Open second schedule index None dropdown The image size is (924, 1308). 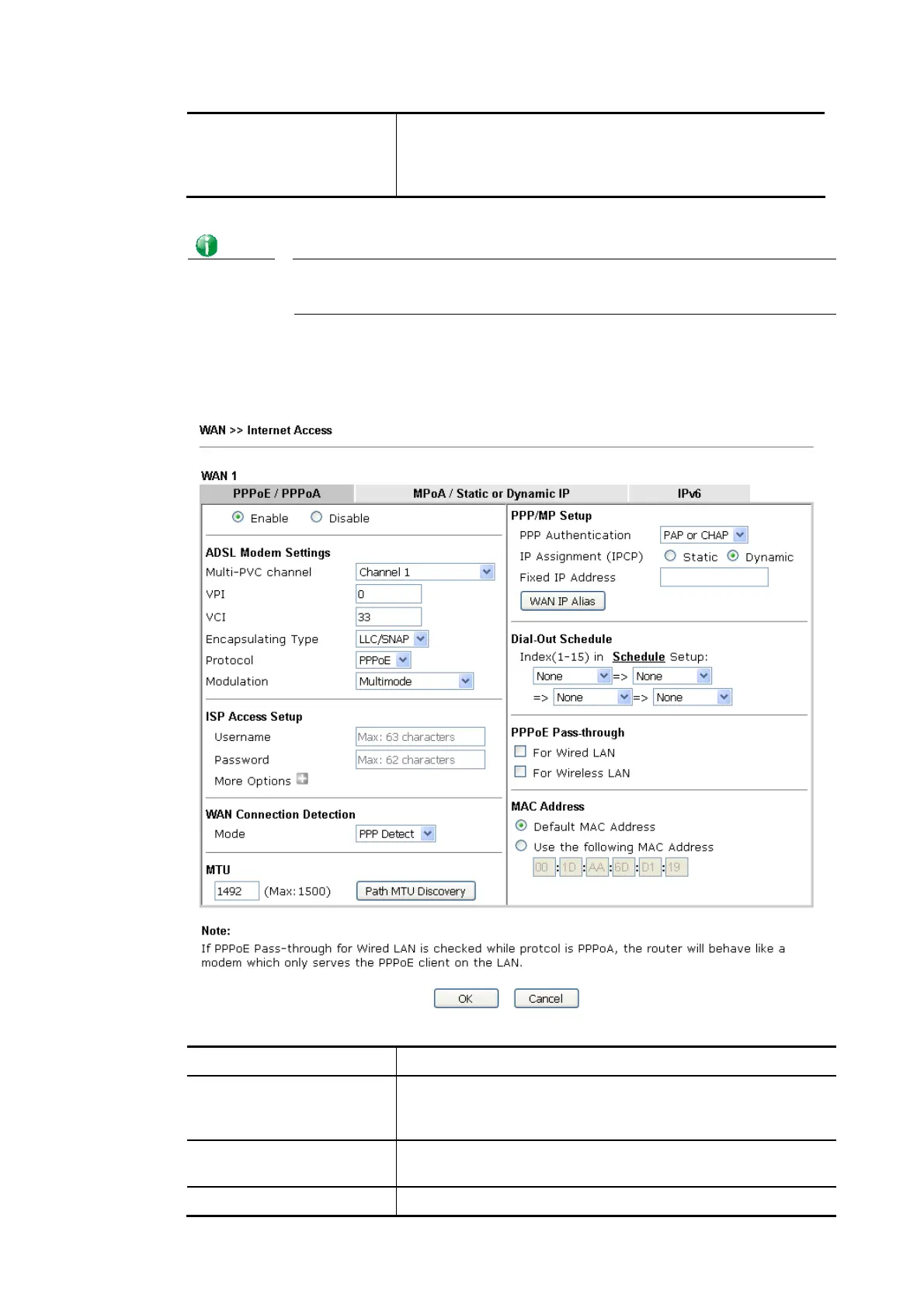[x=672, y=677]
